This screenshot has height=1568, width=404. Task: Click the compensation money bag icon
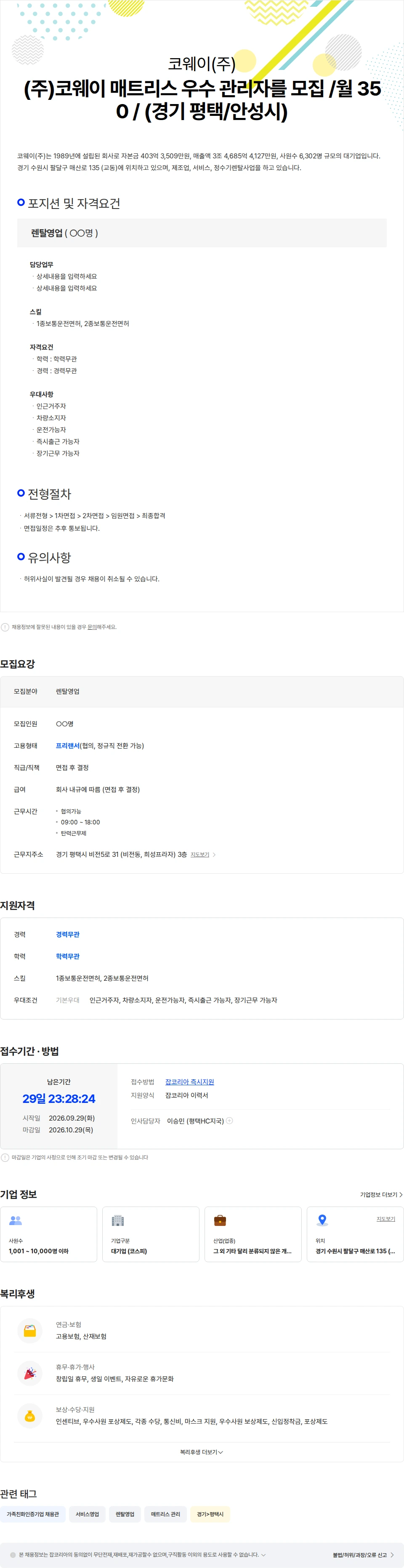click(30, 1416)
